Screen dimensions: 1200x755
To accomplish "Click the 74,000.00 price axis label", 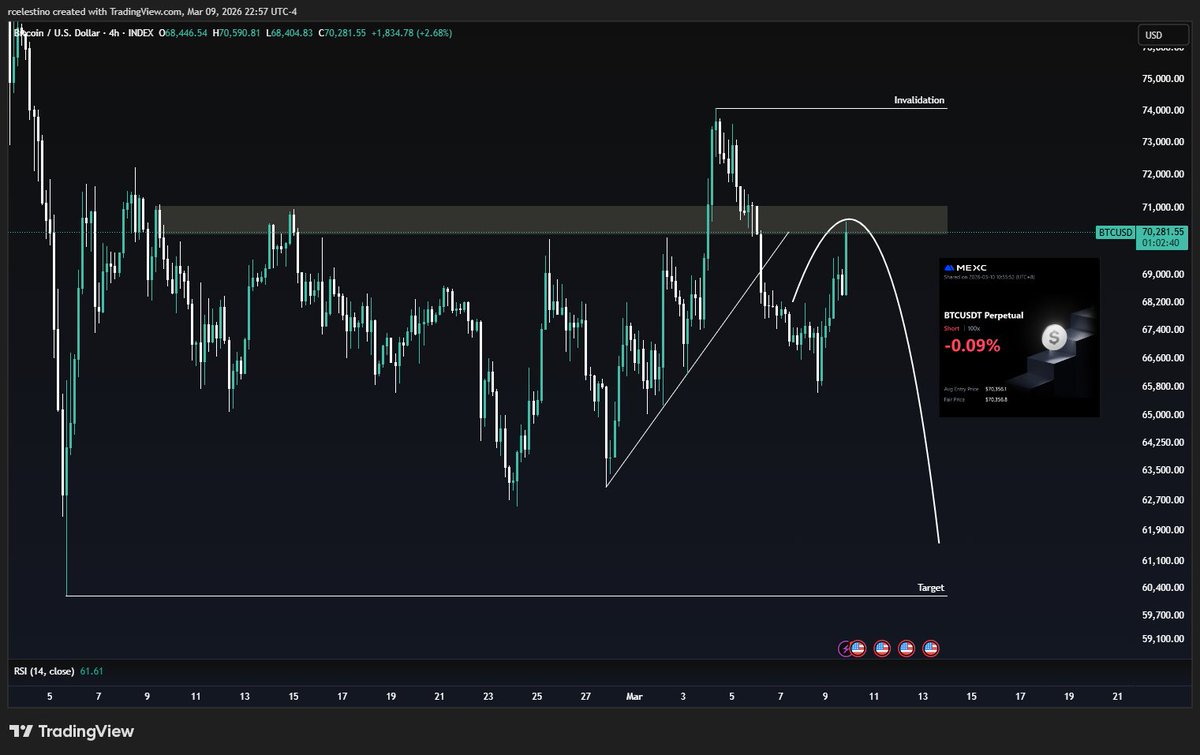I will (1164, 111).
